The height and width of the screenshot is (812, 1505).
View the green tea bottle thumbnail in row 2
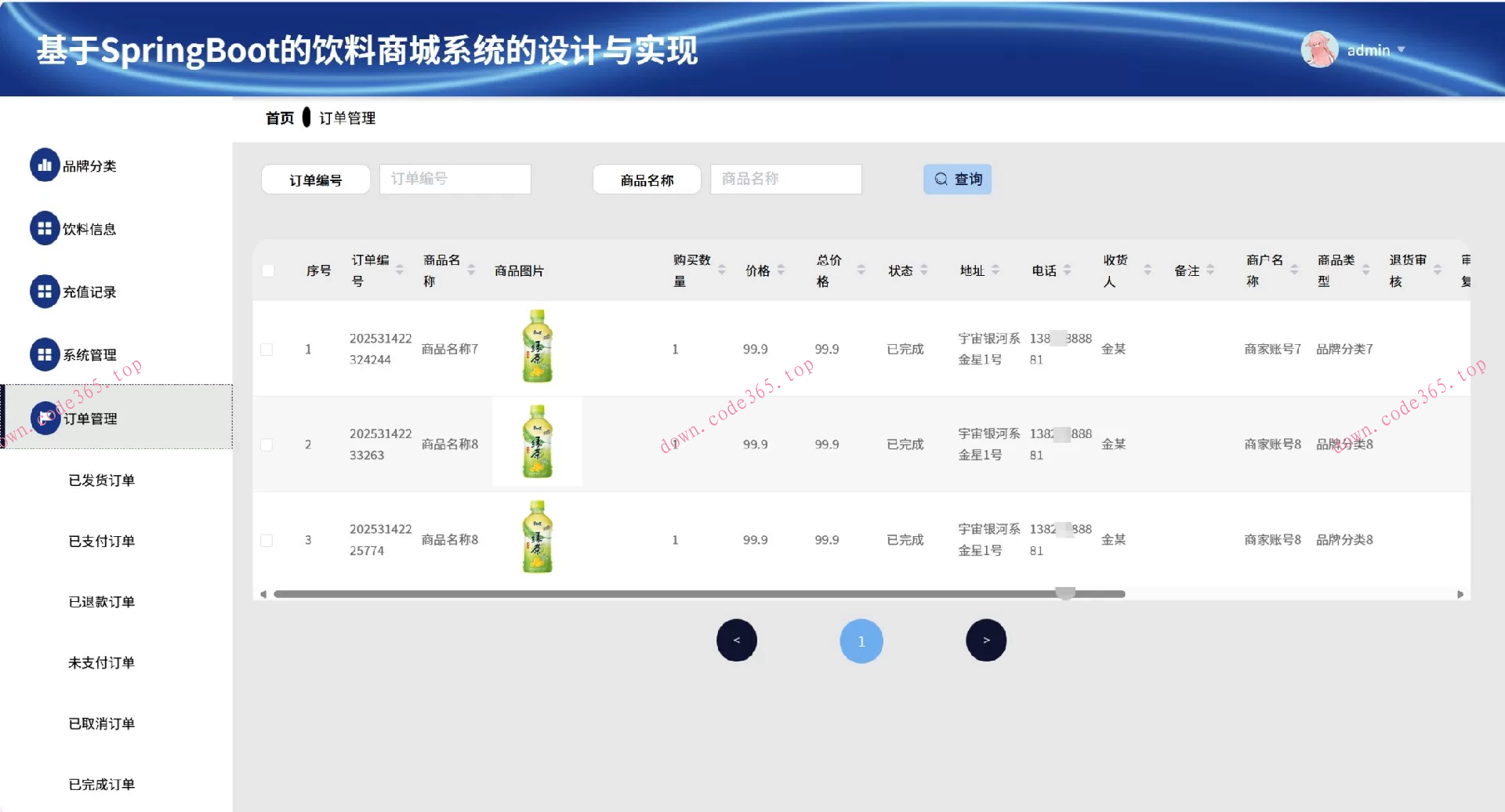tap(537, 441)
